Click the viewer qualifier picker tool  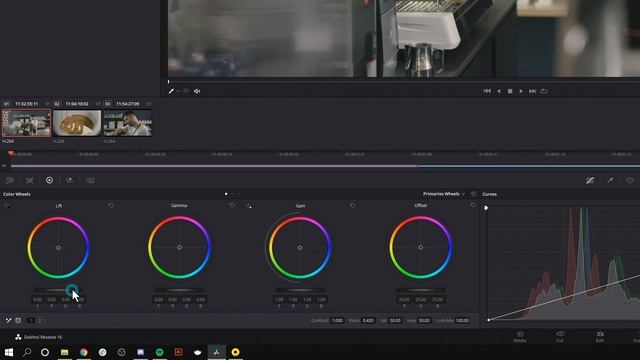pos(171,91)
